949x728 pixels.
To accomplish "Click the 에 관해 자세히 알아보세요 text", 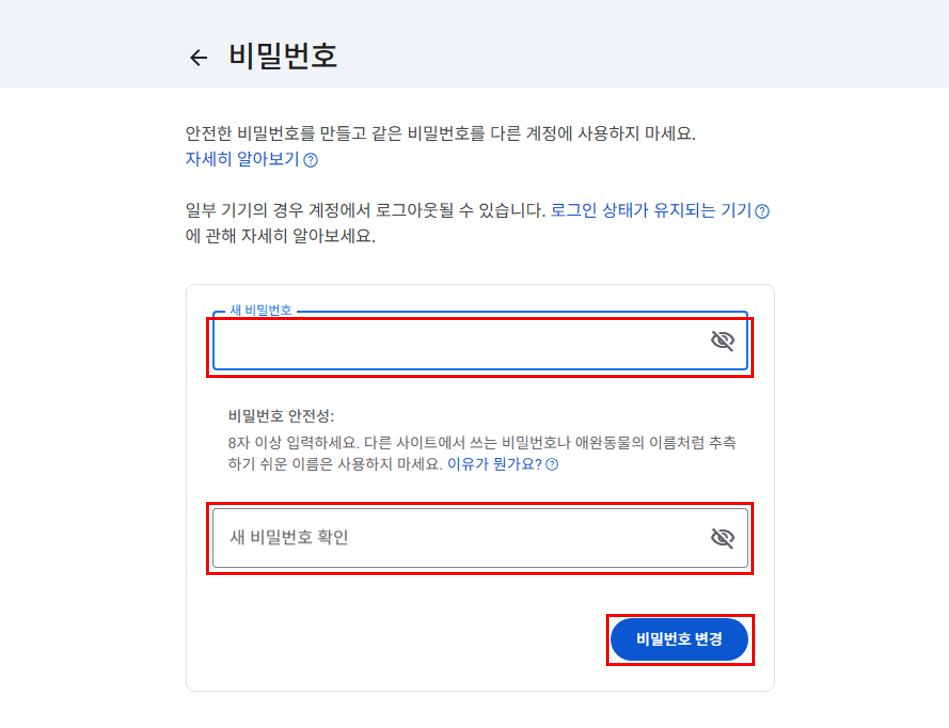I will pos(280,239).
